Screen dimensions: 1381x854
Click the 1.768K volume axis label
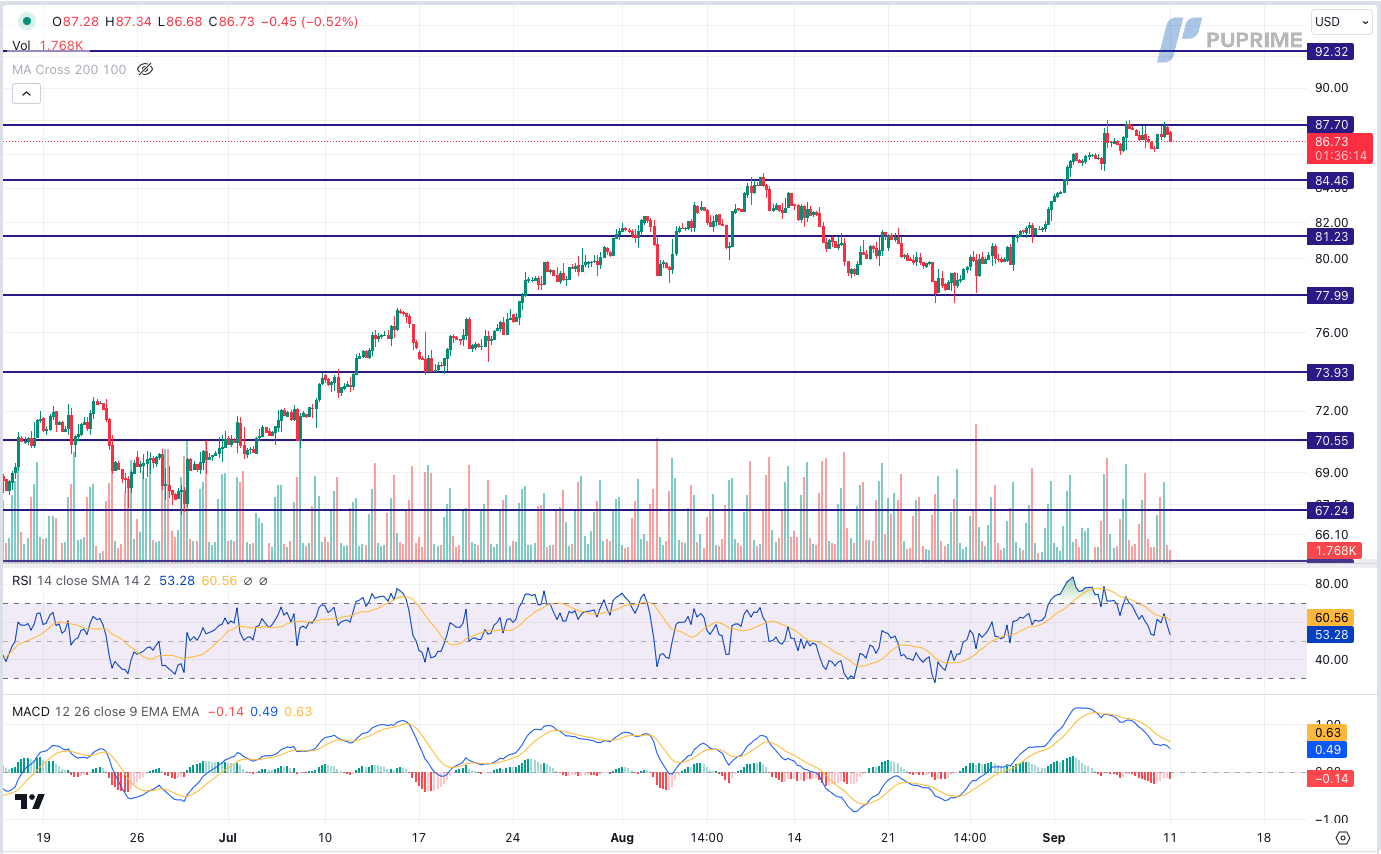pyautogui.click(x=1334, y=551)
